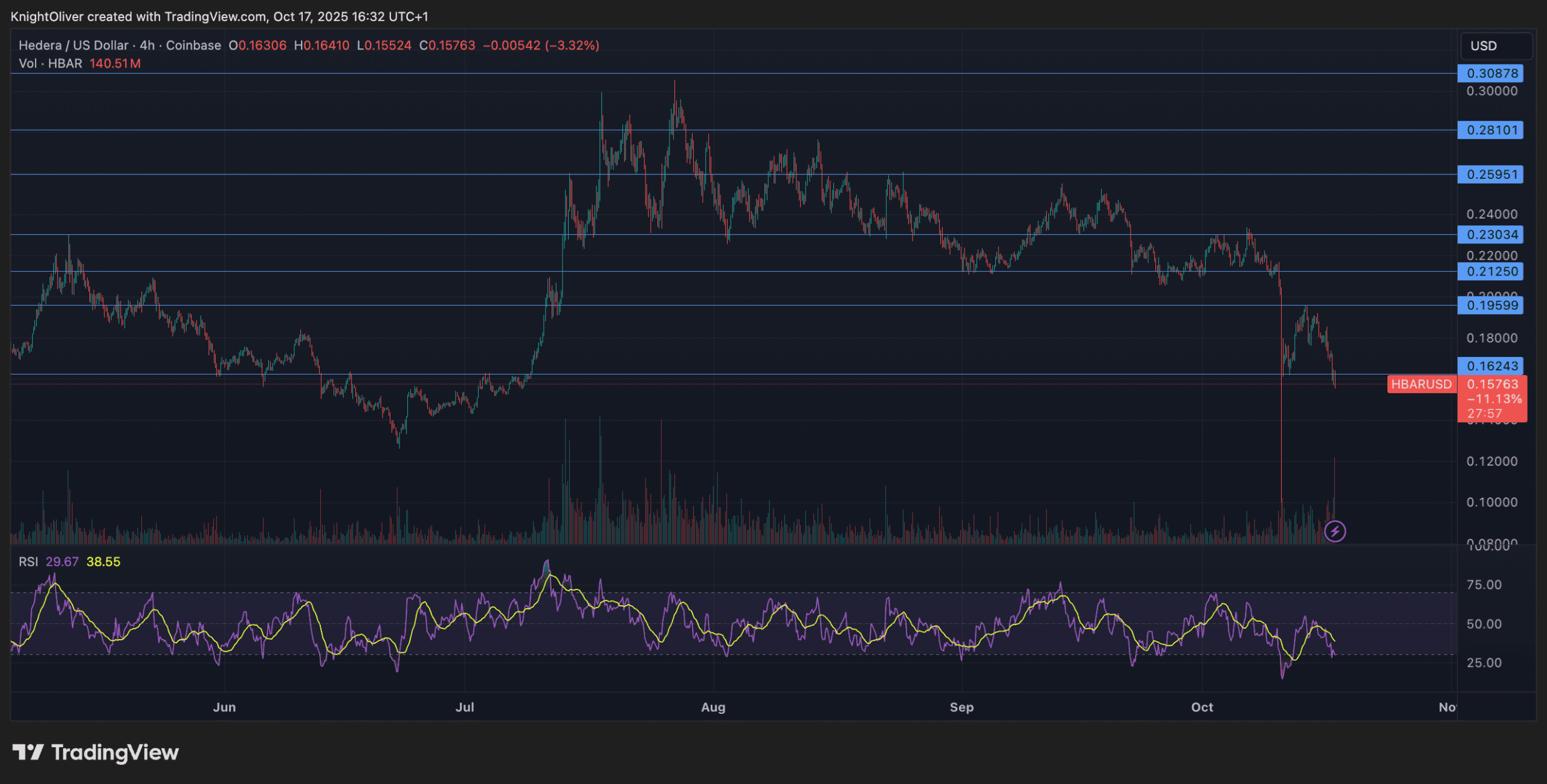Click the 50.00 level on RSI scale
This screenshot has width=1547, height=784.
pyautogui.click(x=1484, y=624)
